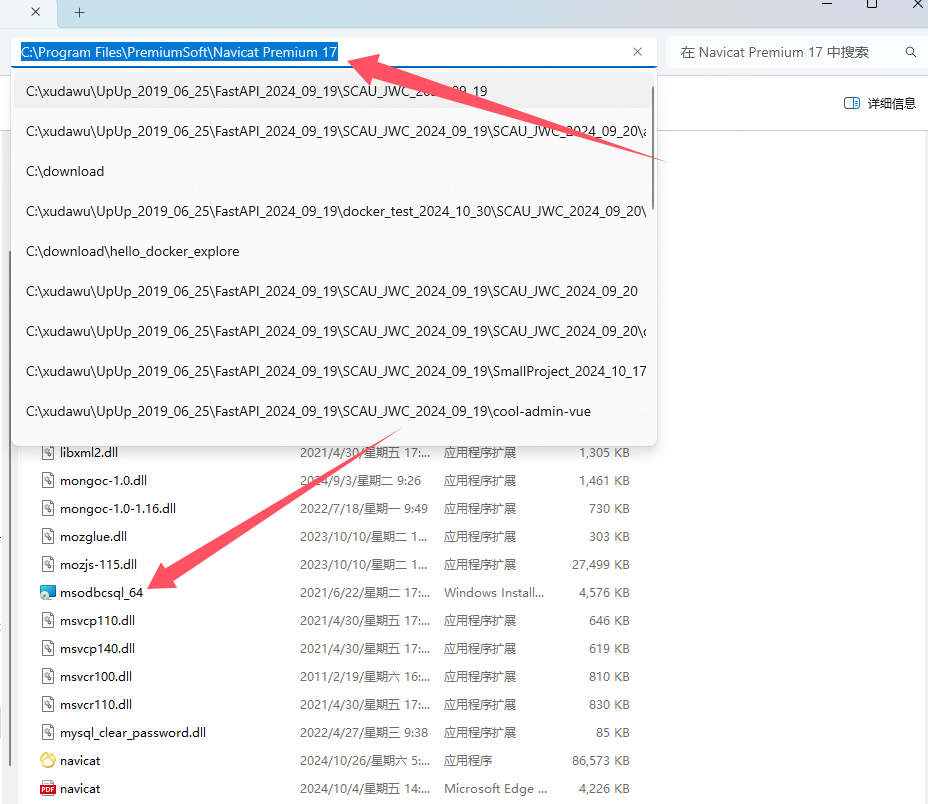The height and width of the screenshot is (804, 928).
Task: Click the msvcp110.dll file icon
Action: 48,620
